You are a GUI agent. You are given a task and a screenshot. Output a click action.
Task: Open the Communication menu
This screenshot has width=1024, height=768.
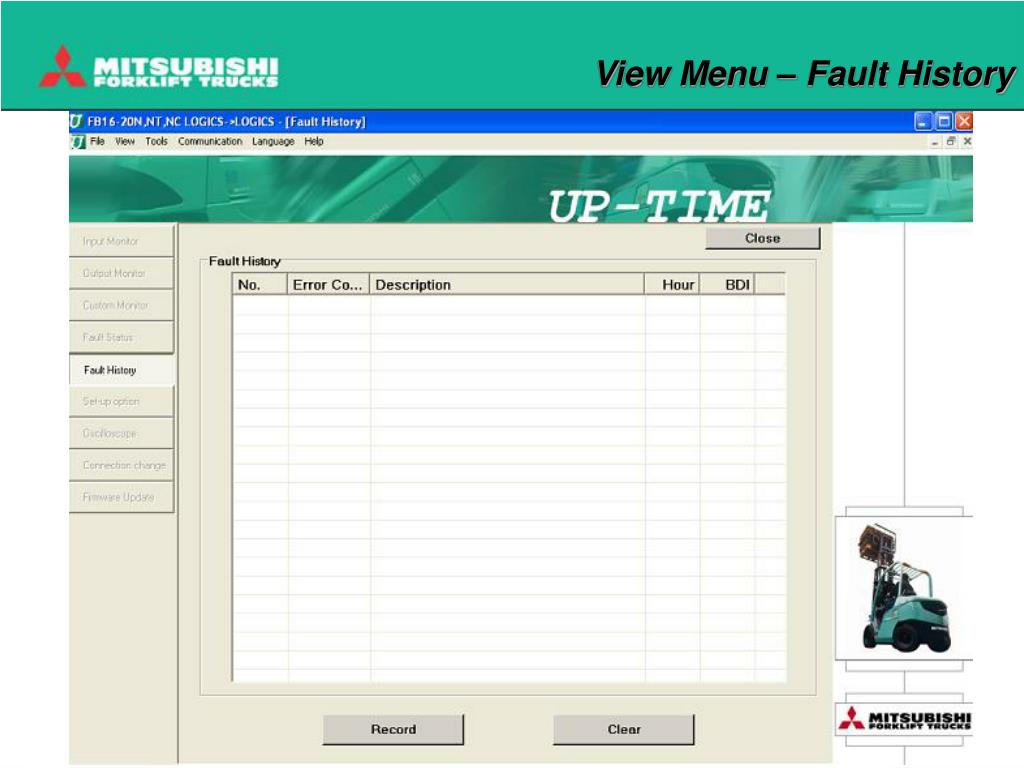pyautogui.click(x=210, y=141)
